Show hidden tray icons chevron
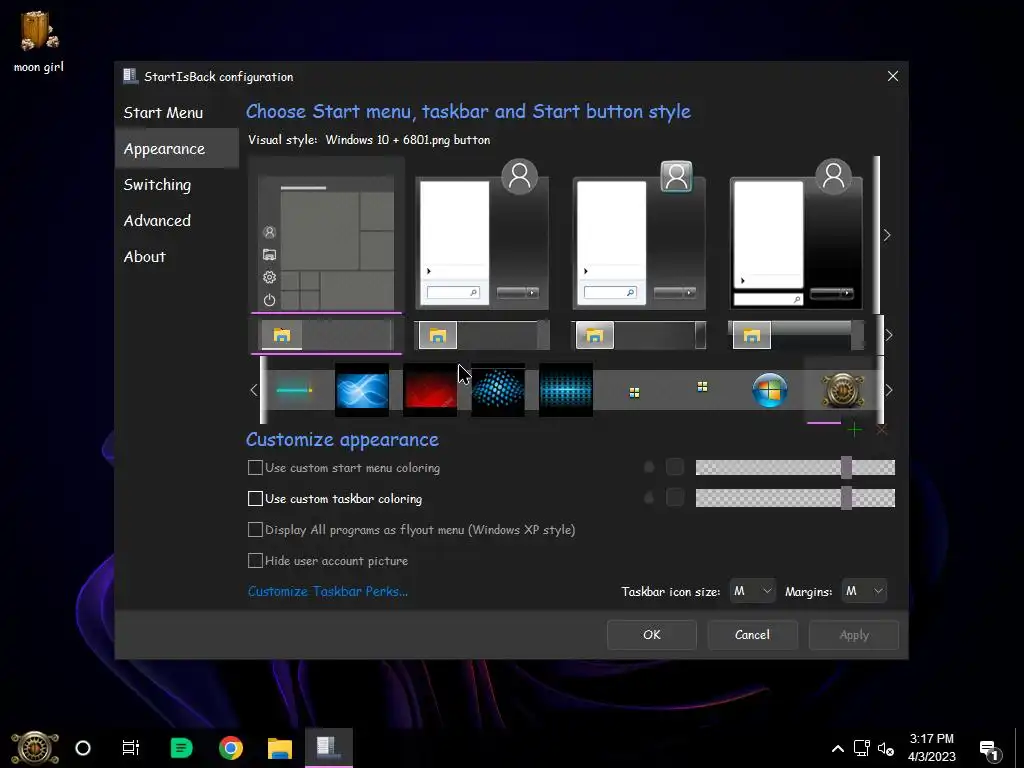The height and width of the screenshot is (768, 1024). click(x=837, y=748)
